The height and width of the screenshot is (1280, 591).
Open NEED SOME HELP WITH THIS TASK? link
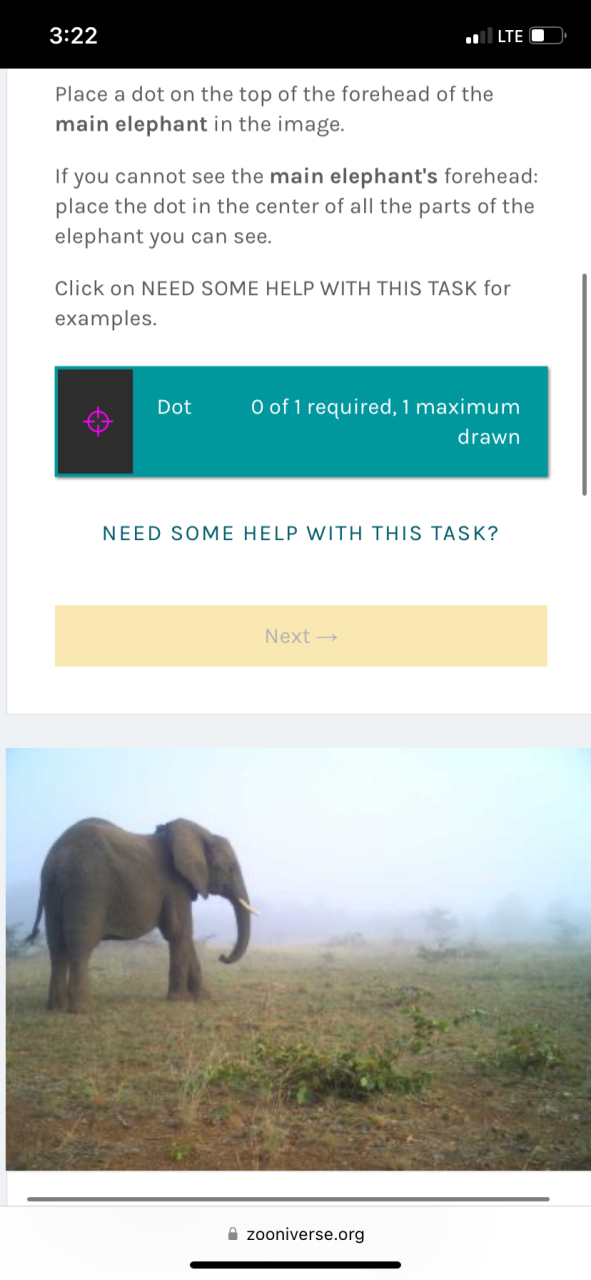(x=301, y=533)
